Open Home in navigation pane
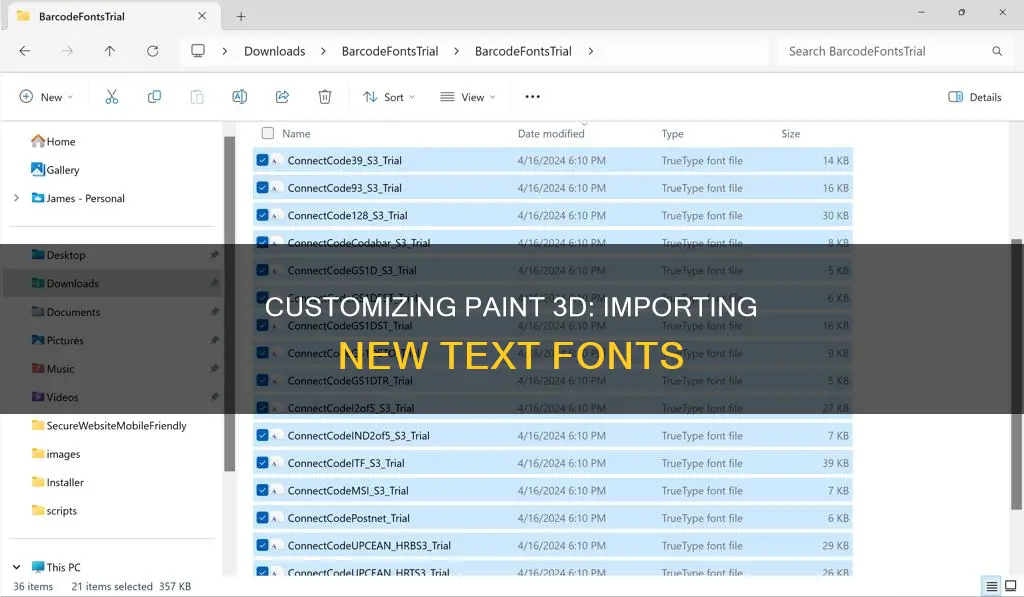 point(54,142)
